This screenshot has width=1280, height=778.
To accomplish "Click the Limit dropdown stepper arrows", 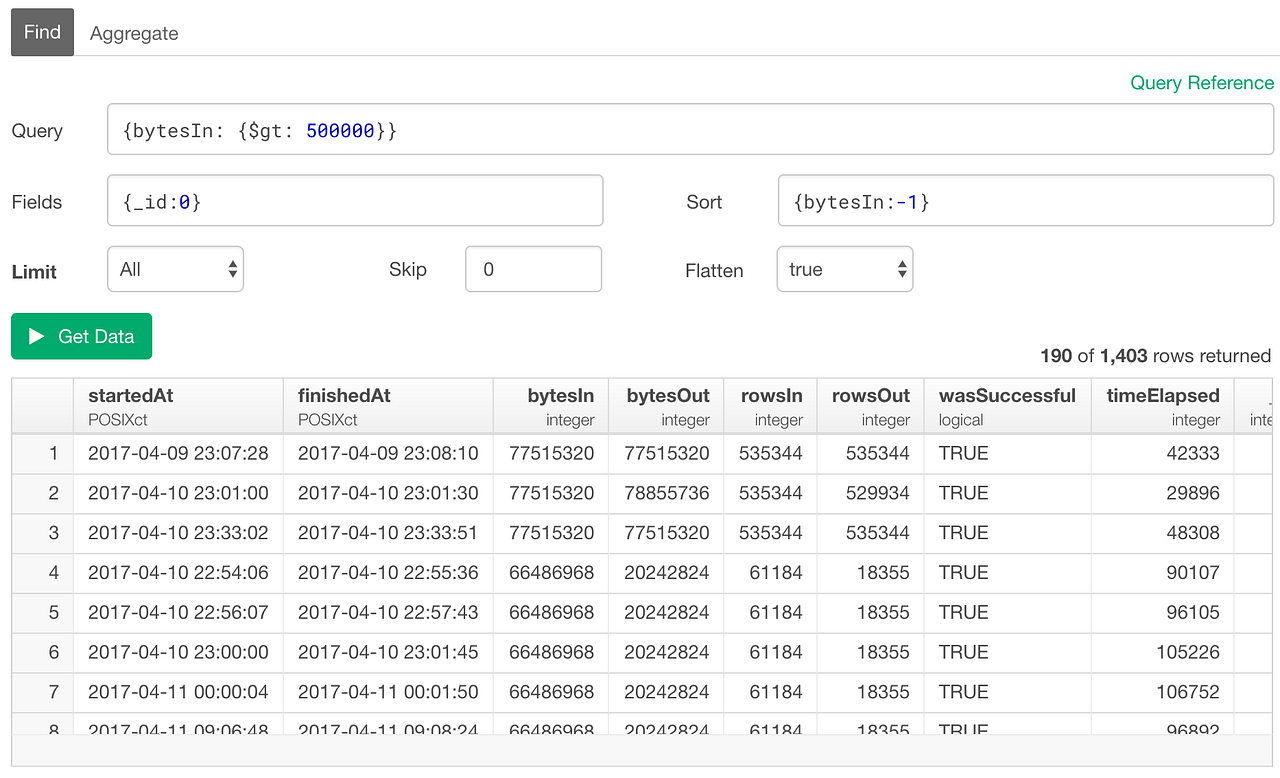I will point(231,268).
